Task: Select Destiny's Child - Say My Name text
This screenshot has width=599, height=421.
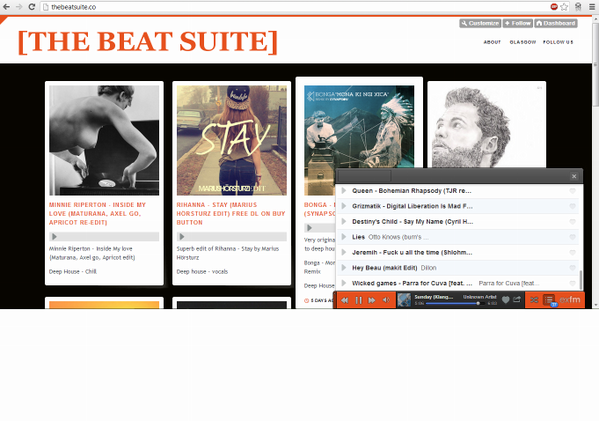Action: (x=413, y=222)
